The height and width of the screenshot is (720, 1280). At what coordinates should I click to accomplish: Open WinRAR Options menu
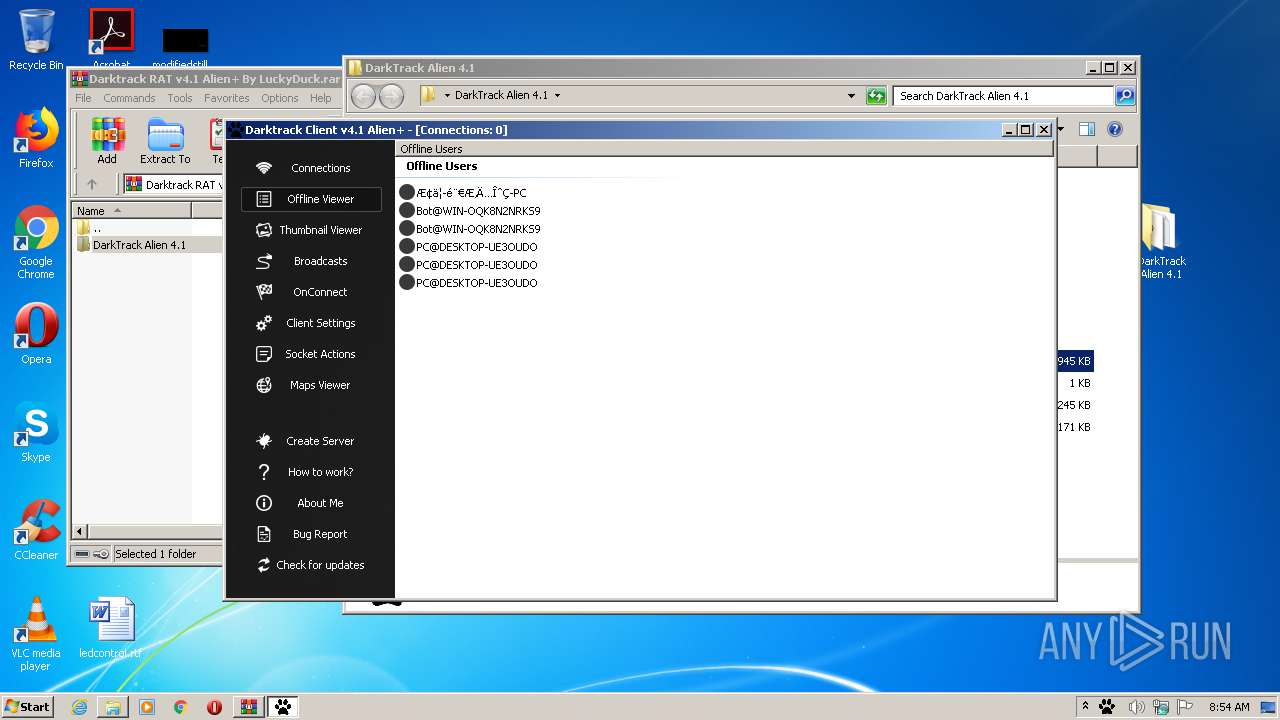point(280,98)
